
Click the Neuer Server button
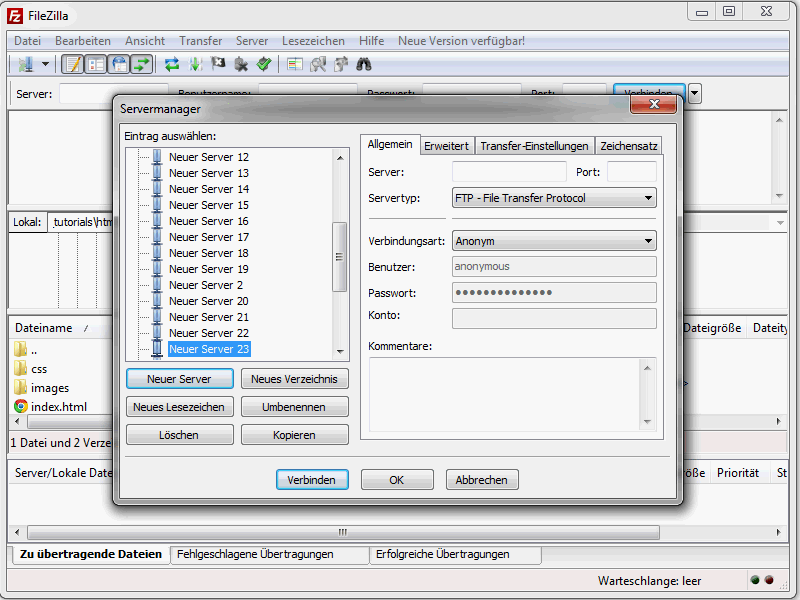coord(180,379)
